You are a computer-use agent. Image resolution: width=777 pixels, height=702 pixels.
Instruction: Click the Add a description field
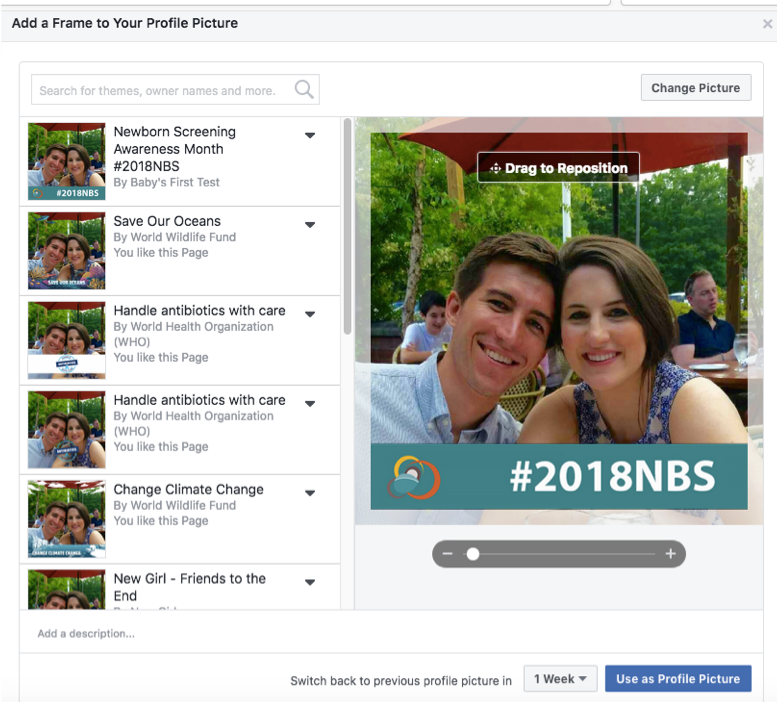click(x=391, y=633)
